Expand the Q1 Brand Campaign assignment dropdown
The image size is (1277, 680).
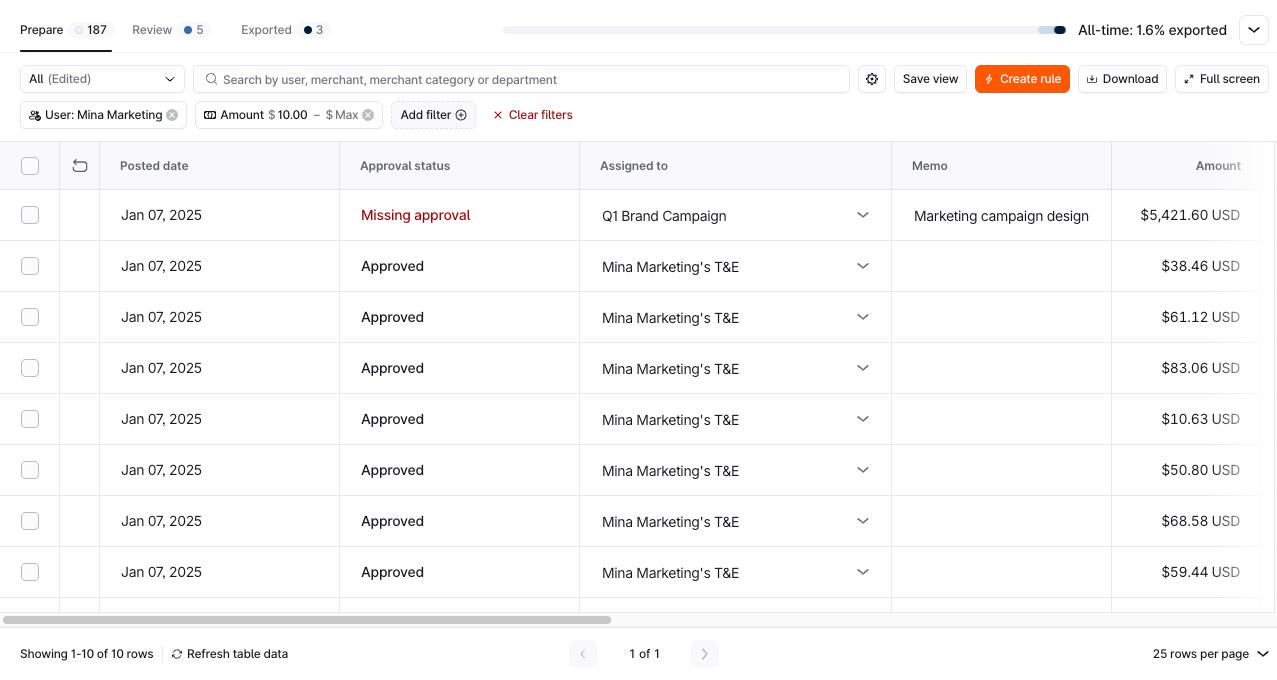click(x=862, y=215)
